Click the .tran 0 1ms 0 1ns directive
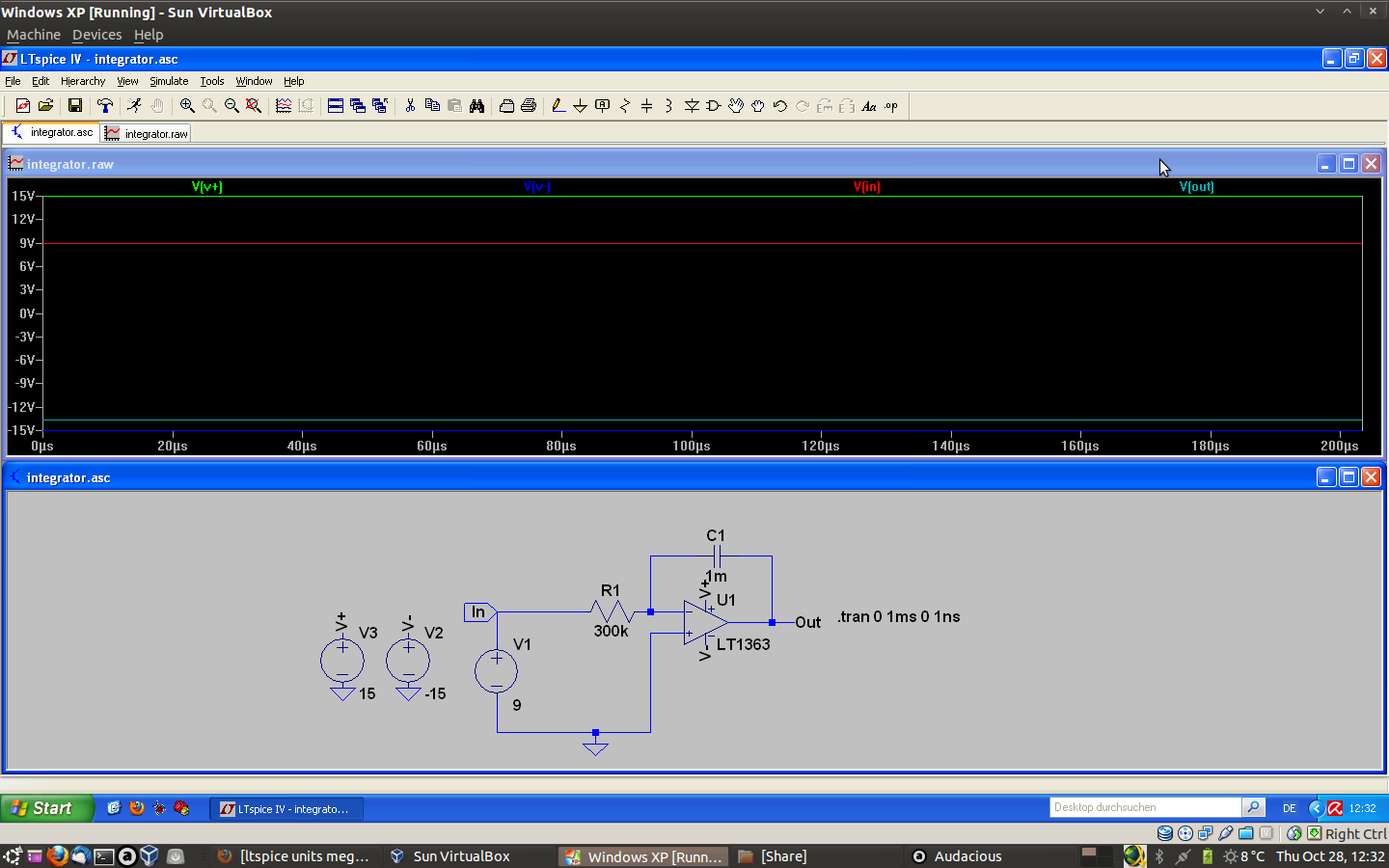 (x=899, y=616)
